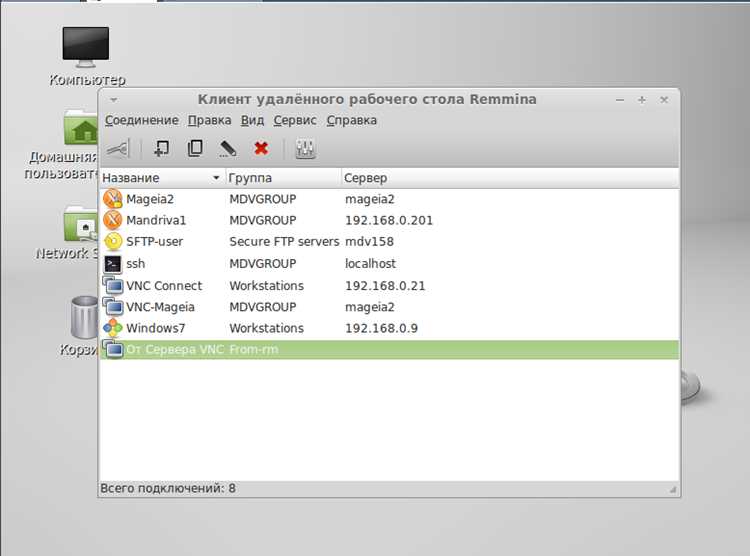Click the Edit pencil toolbar icon
This screenshot has width=750, height=556.
pyautogui.click(x=228, y=148)
